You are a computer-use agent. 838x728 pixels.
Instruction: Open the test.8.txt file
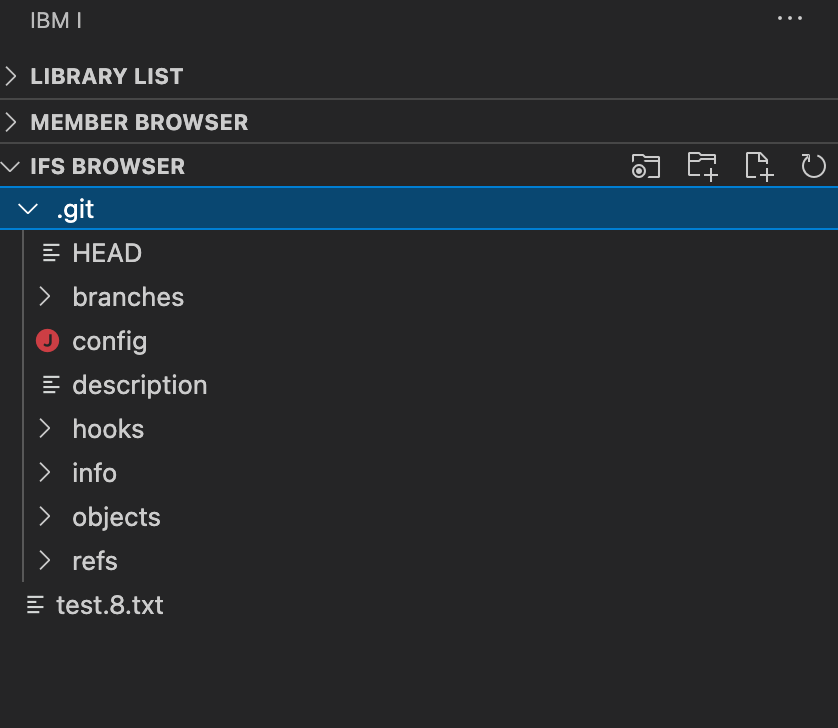(110, 605)
